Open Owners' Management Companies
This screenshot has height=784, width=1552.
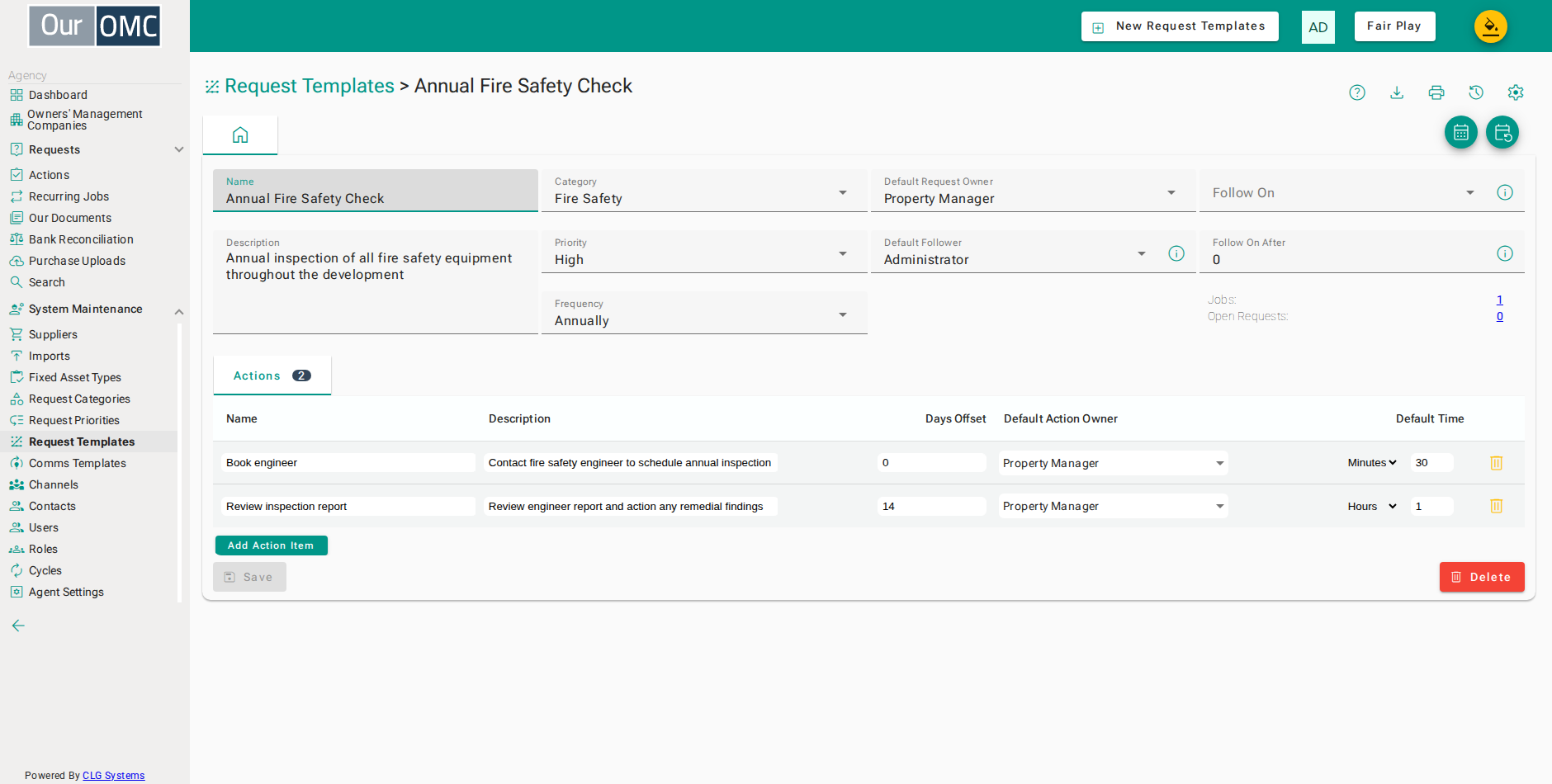pyautogui.click(x=85, y=120)
